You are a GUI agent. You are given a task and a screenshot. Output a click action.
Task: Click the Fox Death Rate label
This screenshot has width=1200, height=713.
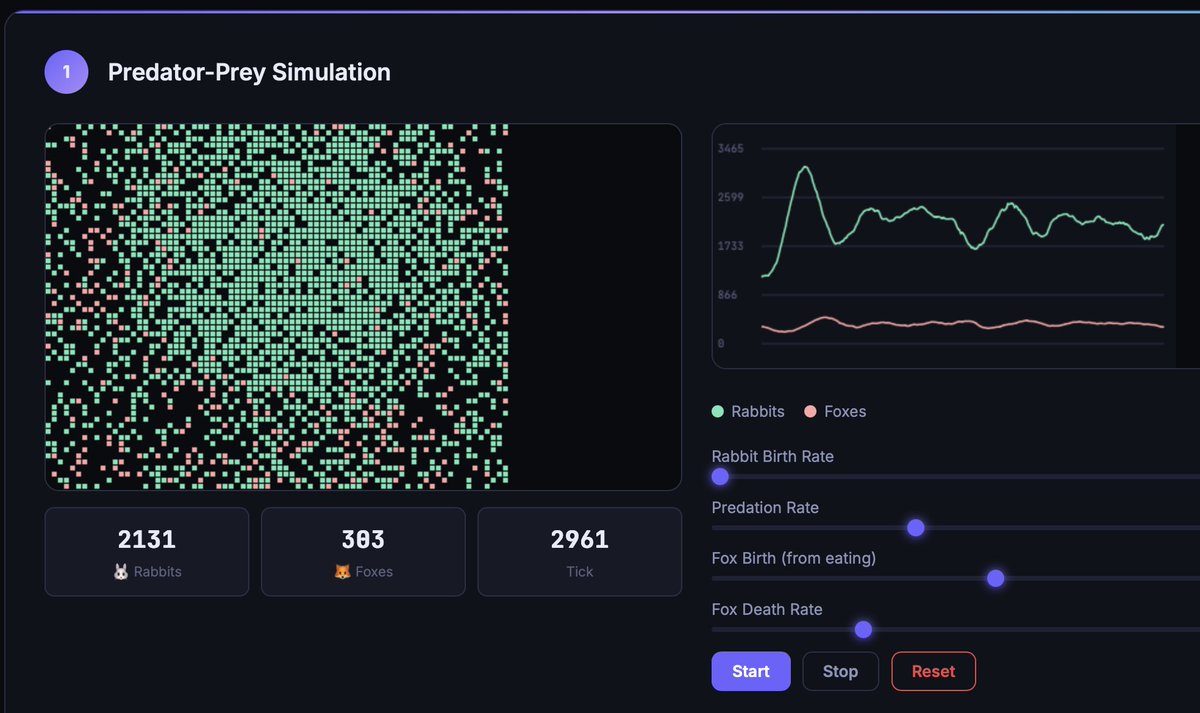click(767, 609)
